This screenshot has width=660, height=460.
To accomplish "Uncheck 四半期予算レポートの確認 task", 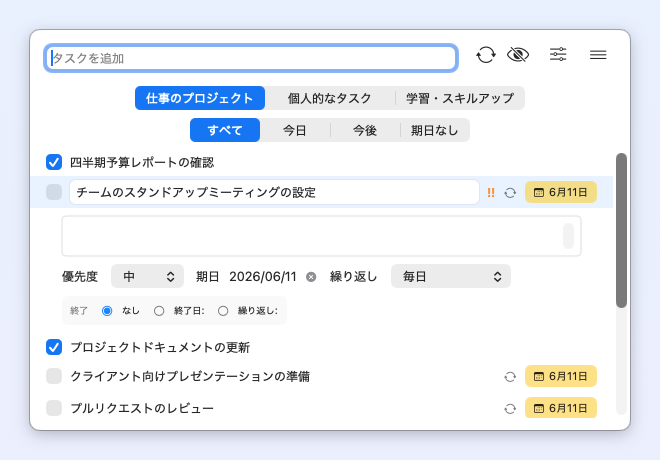I will click(54, 162).
